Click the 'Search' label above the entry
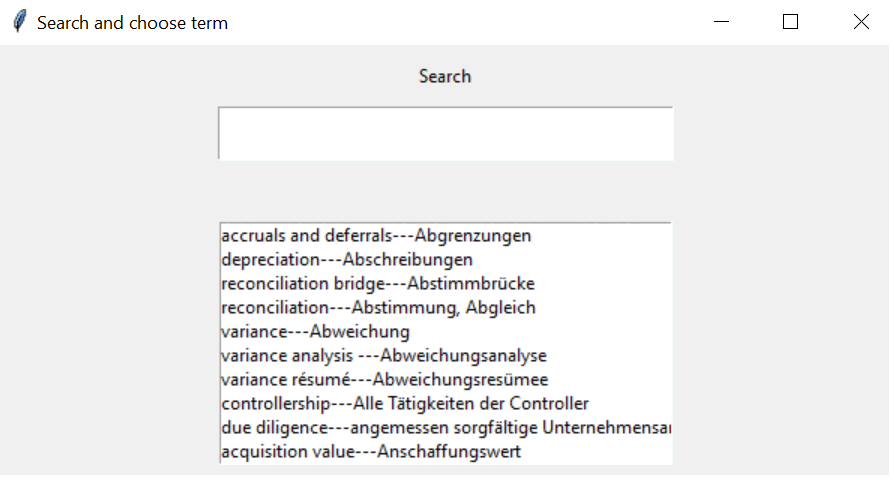 click(x=445, y=76)
